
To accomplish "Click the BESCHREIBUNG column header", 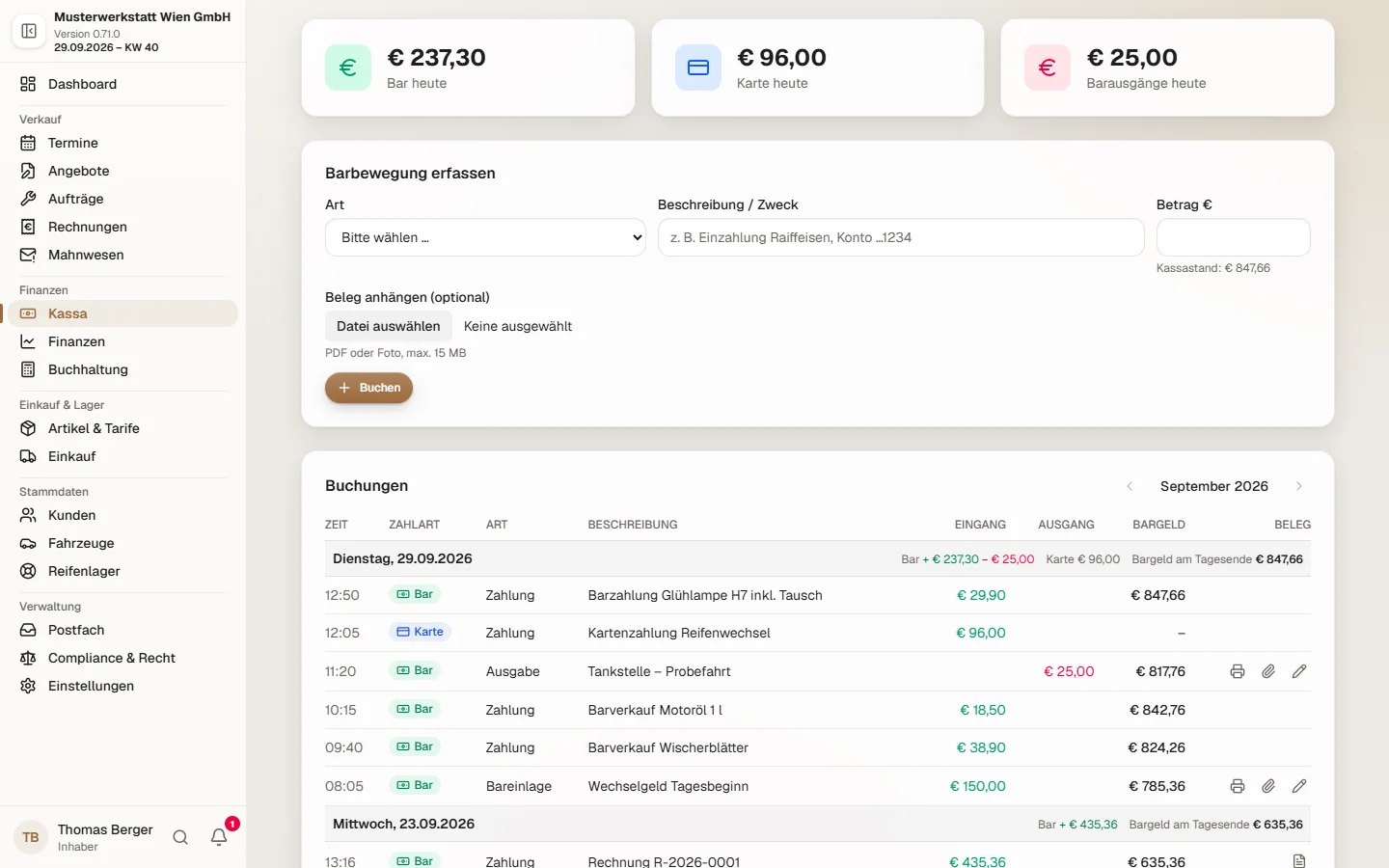I will 633,525.
